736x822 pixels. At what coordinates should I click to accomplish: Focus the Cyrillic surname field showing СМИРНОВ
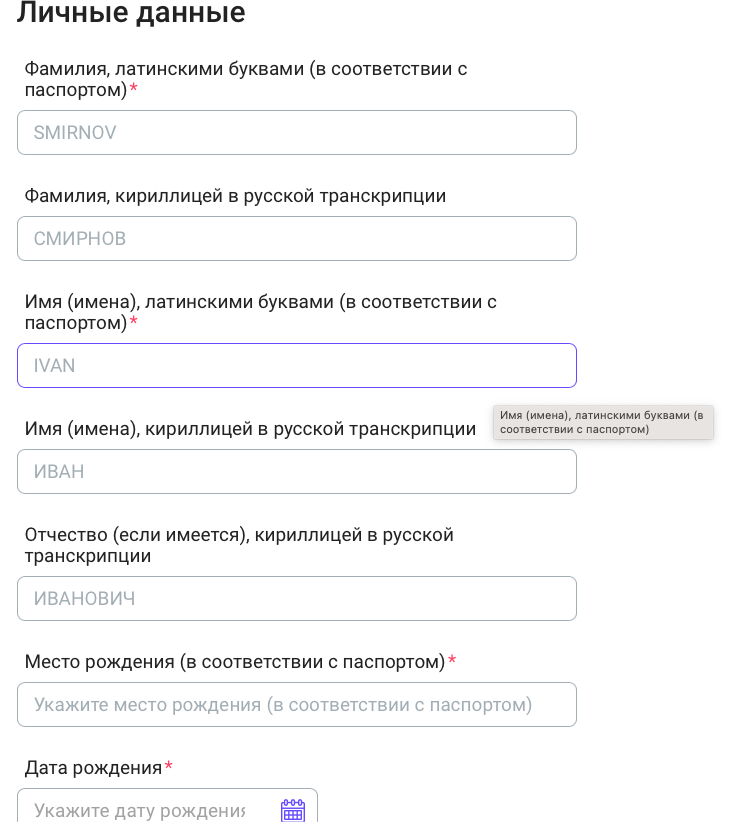tap(296, 239)
